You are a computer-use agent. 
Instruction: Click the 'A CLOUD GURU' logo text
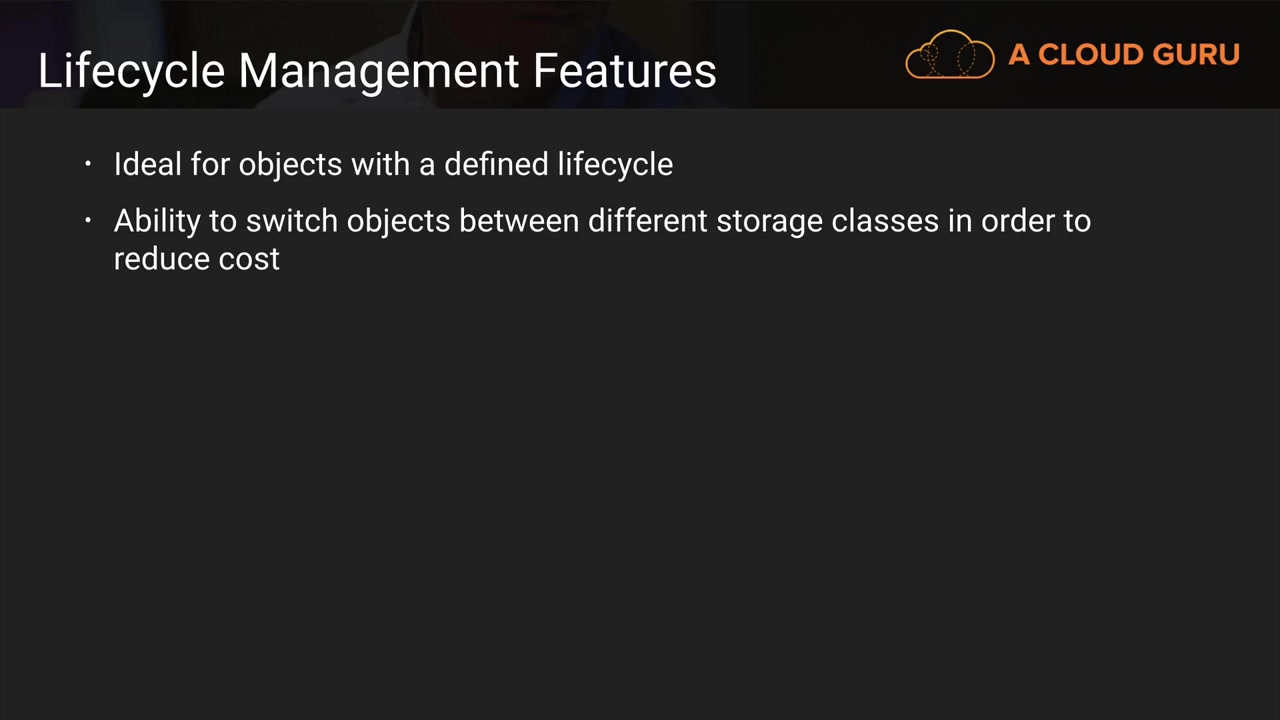click(x=1123, y=55)
